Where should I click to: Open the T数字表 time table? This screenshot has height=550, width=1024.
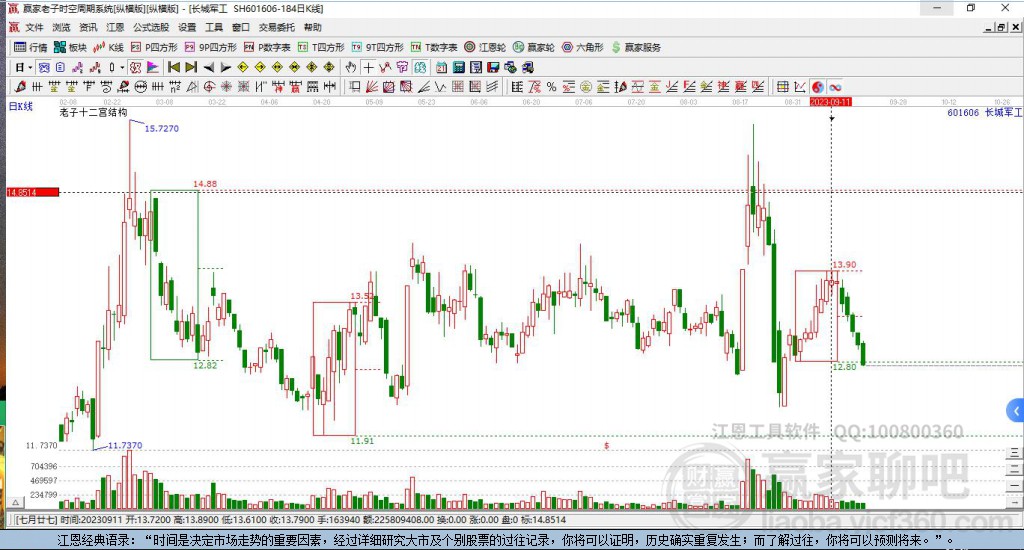point(434,47)
